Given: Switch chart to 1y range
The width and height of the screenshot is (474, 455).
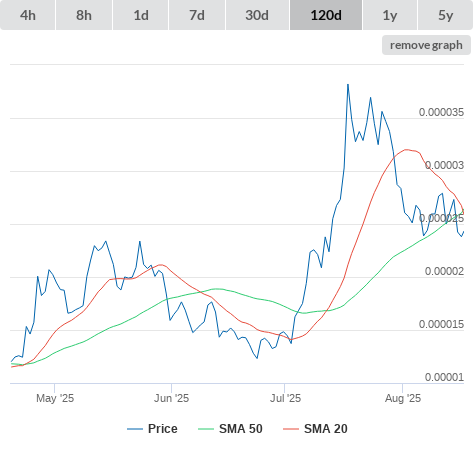Looking at the screenshot, I should point(390,15).
